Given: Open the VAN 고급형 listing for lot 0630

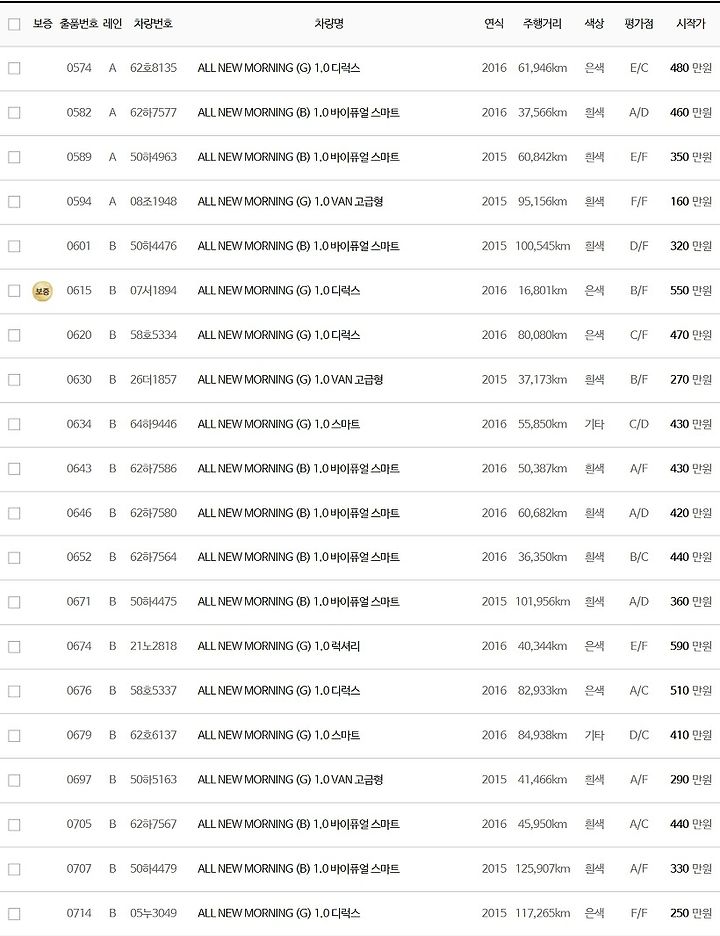Looking at the screenshot, I should pos(290,380).
